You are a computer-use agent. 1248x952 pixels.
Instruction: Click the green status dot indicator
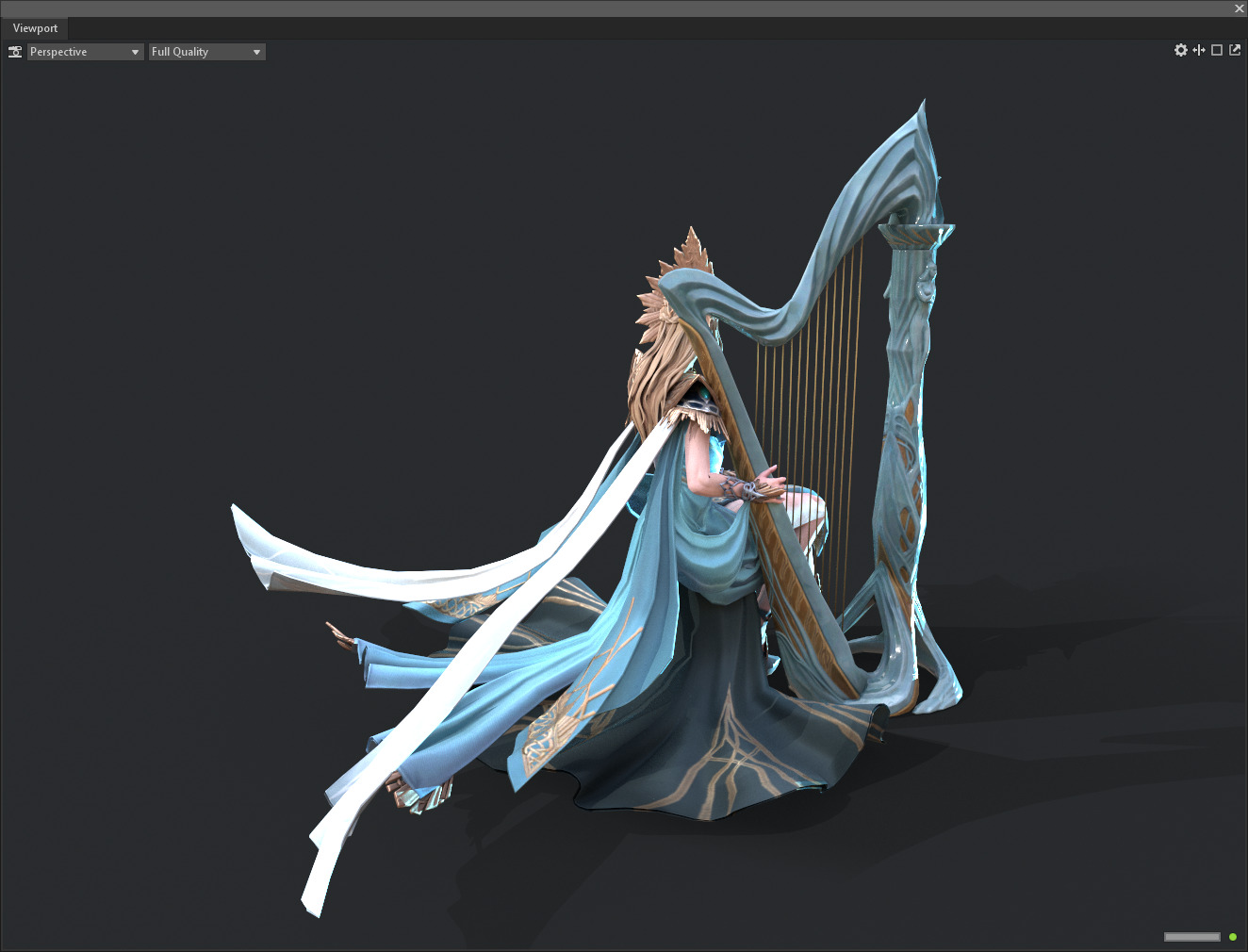click(1233, 937)
